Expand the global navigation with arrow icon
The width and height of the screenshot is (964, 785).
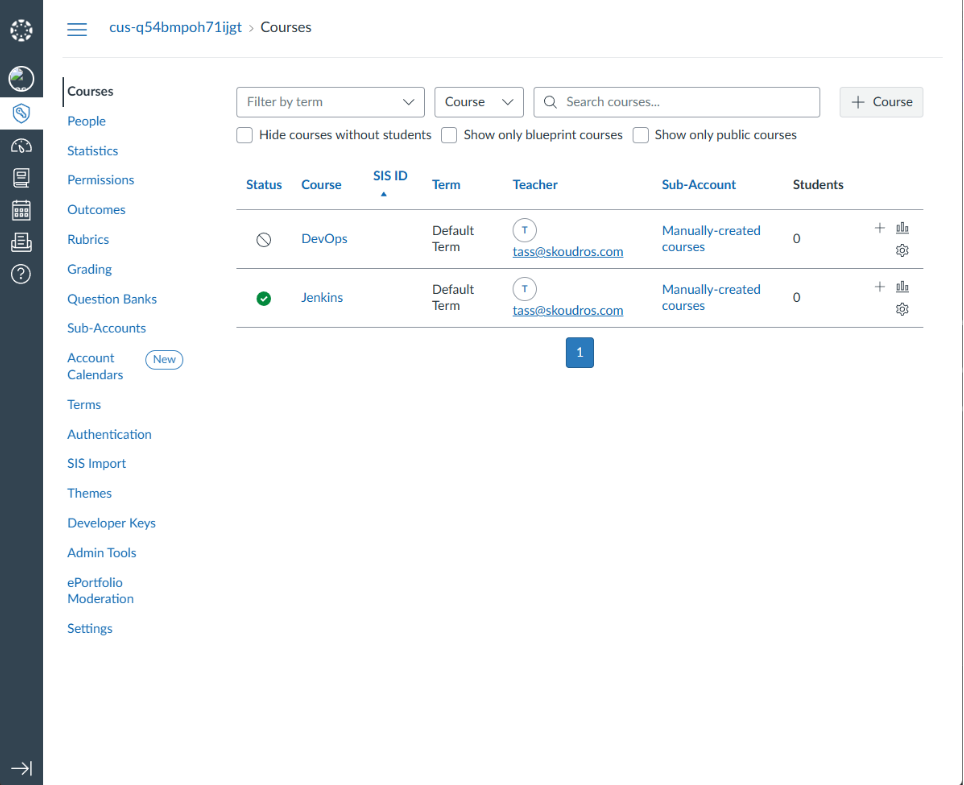click(22, 768)
